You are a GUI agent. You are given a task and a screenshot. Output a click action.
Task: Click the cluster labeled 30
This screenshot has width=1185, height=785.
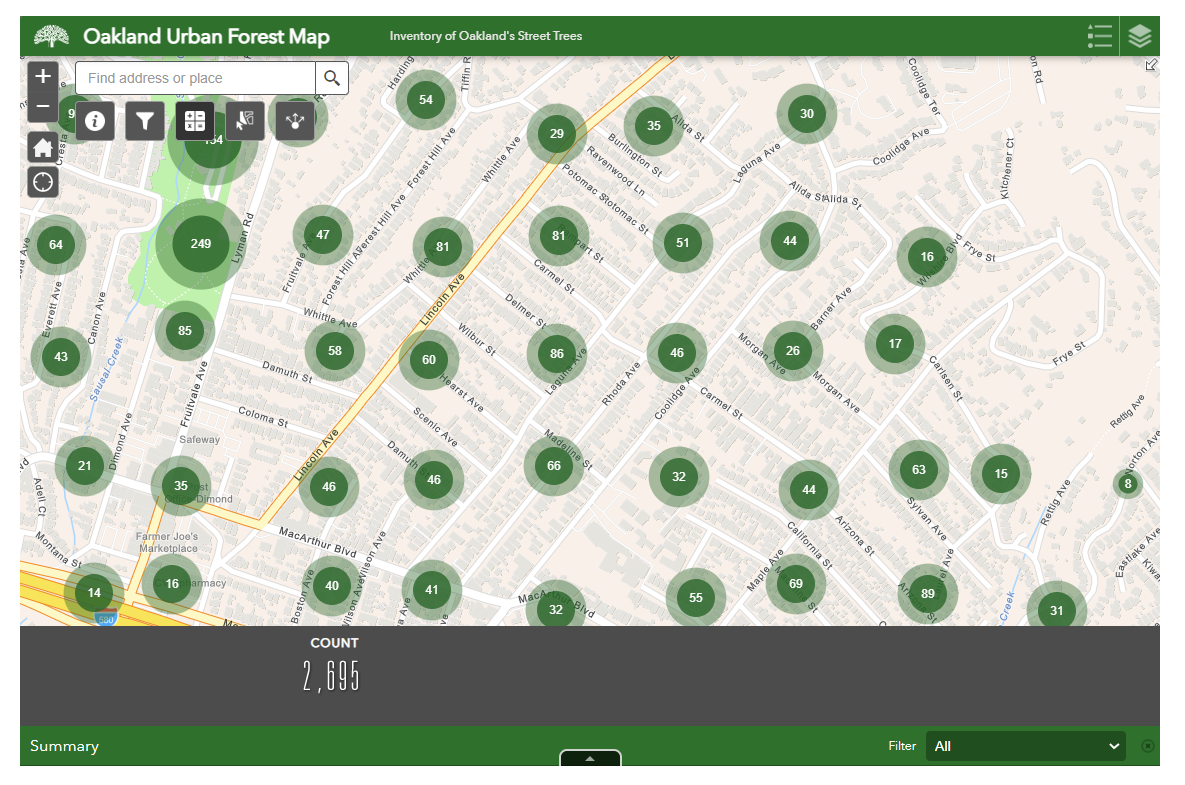pos(807,114)
